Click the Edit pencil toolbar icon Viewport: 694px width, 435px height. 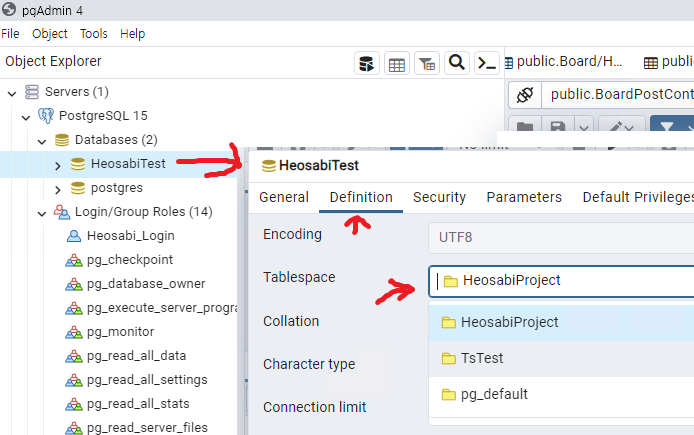616,127
